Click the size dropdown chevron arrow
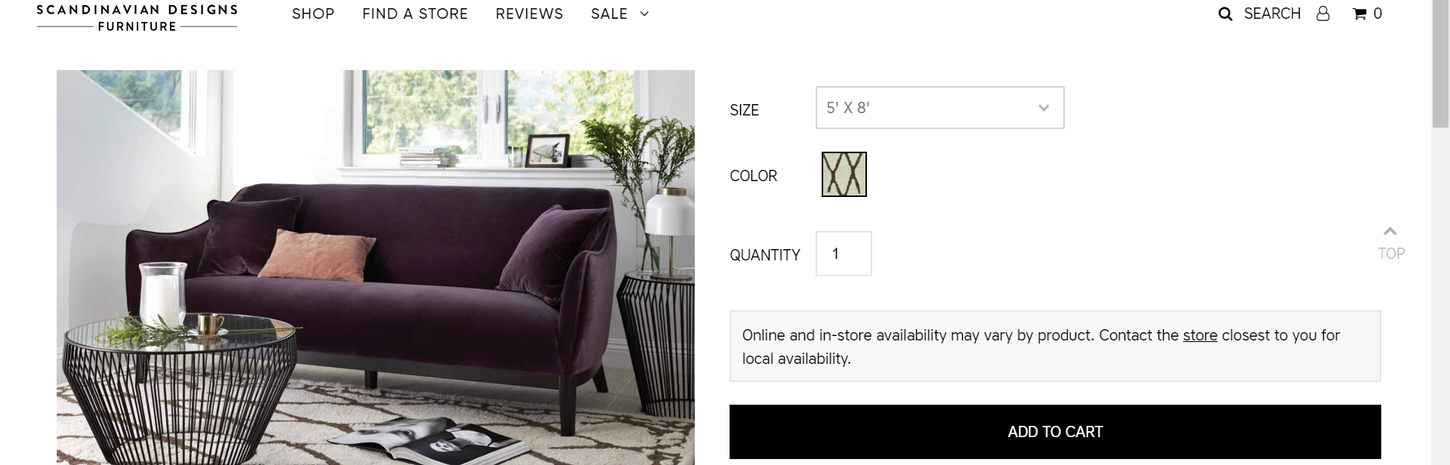 click(1043, 108)
